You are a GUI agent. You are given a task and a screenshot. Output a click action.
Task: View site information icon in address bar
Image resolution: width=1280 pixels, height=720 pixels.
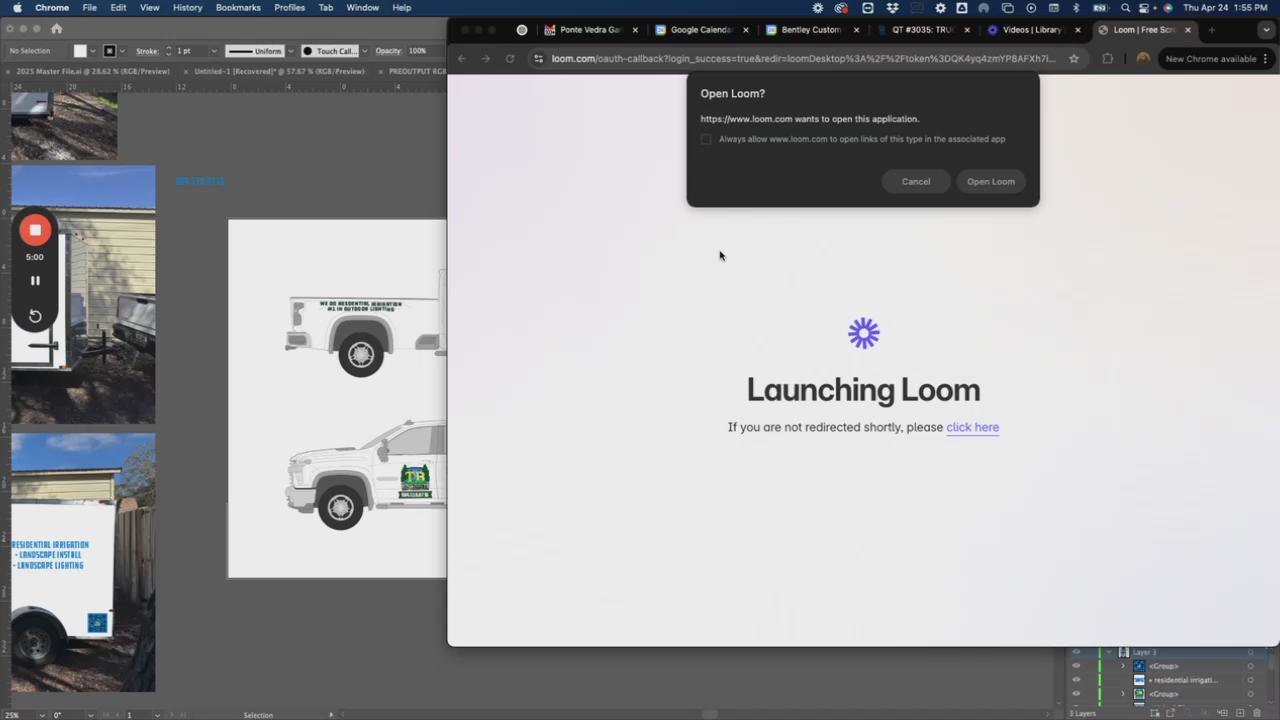coord(539,59)
